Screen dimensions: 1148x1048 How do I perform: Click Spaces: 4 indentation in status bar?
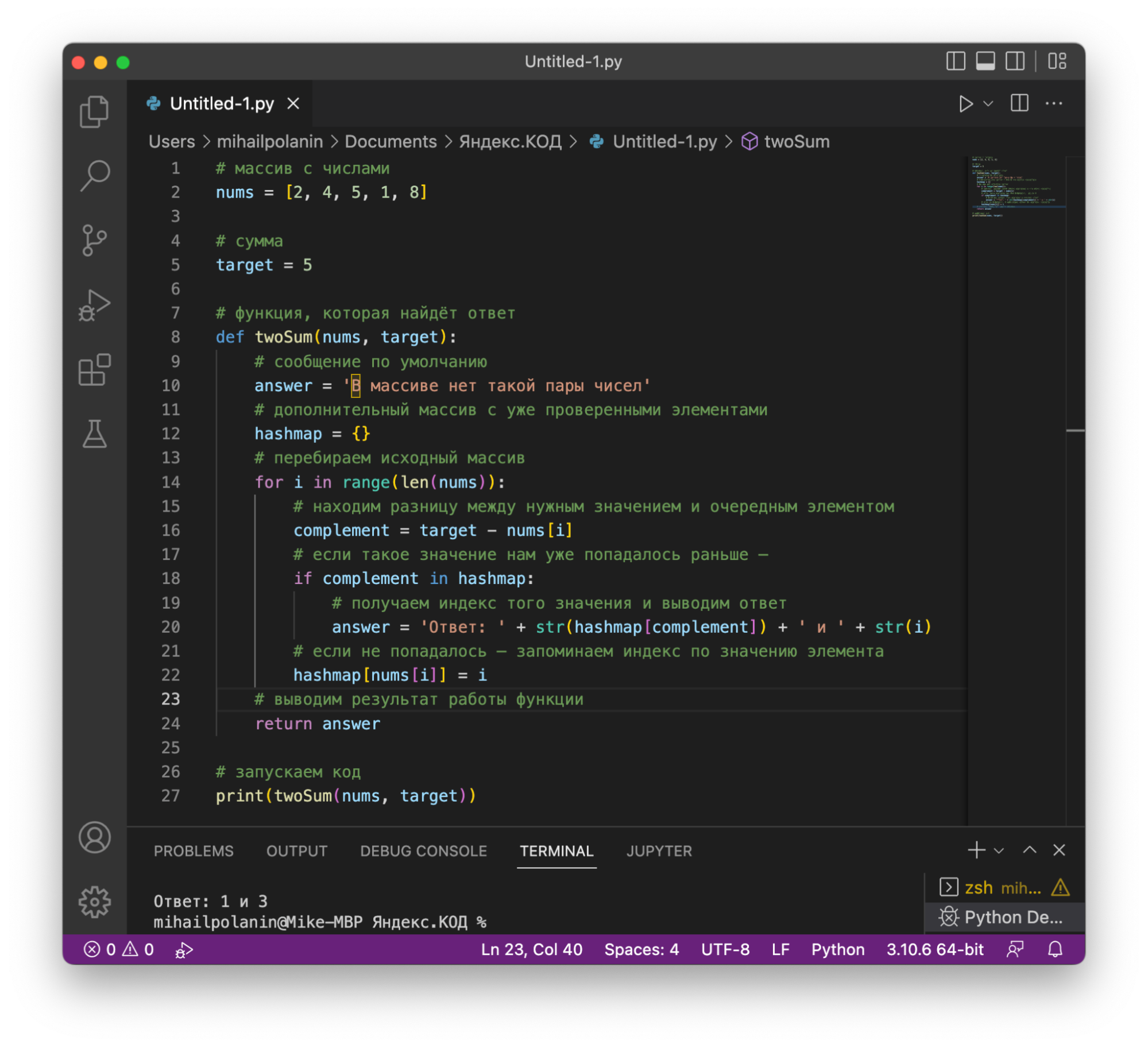(641, 949)
